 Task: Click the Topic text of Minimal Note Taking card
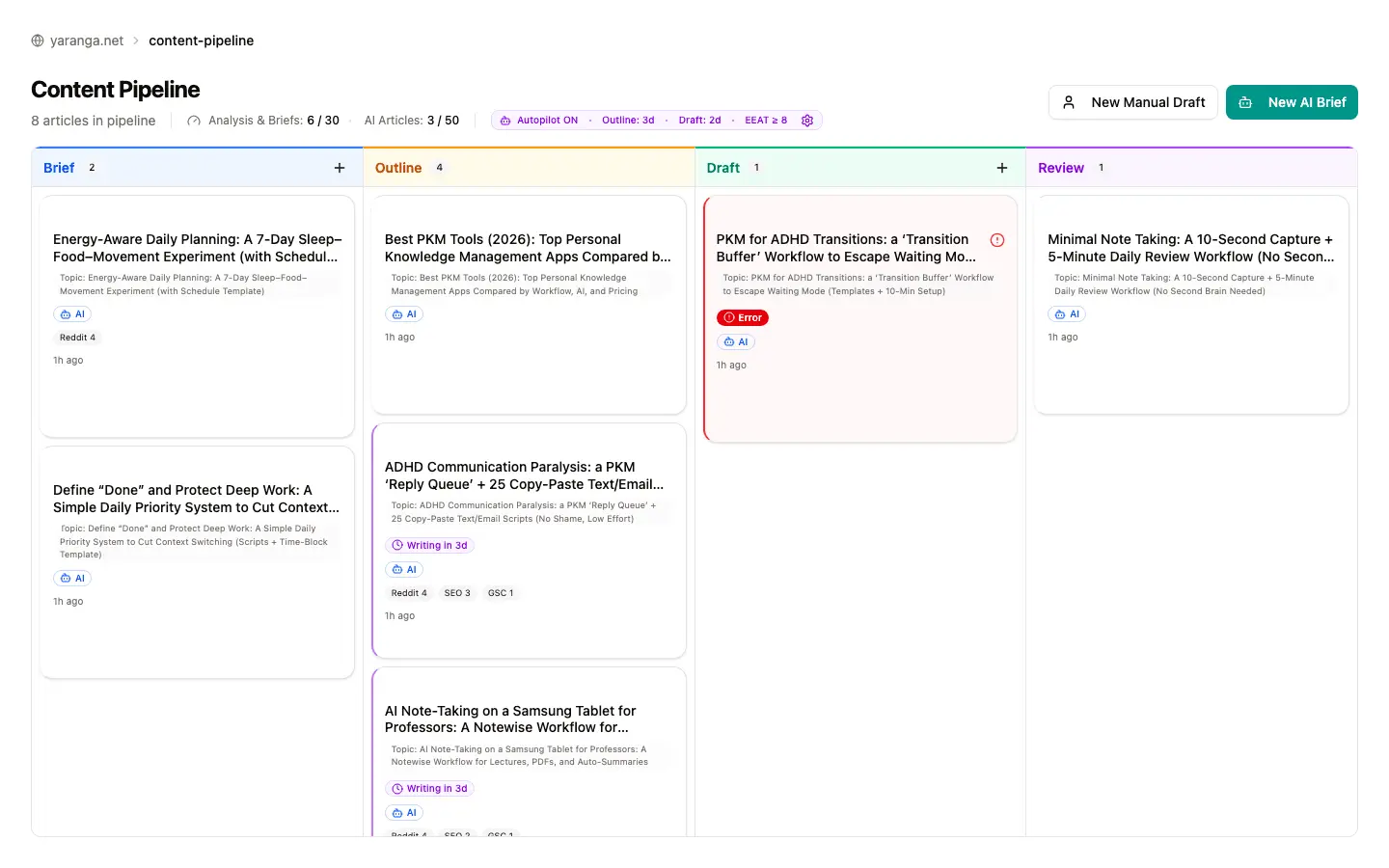(1185, 285)
